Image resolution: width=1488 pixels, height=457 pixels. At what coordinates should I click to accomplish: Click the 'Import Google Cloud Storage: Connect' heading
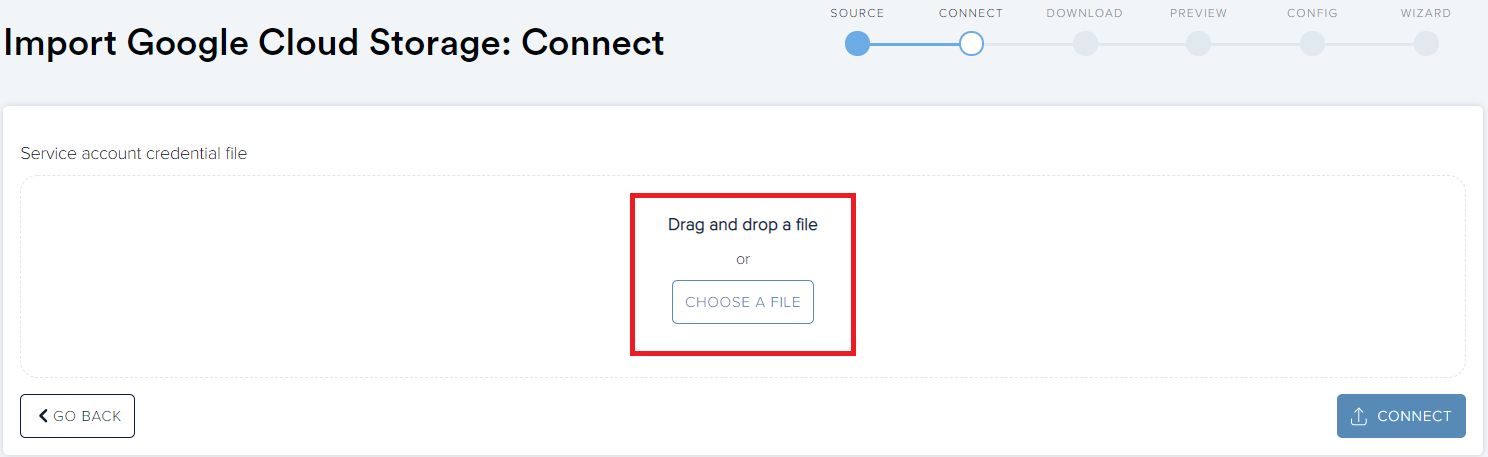(335, 44)
